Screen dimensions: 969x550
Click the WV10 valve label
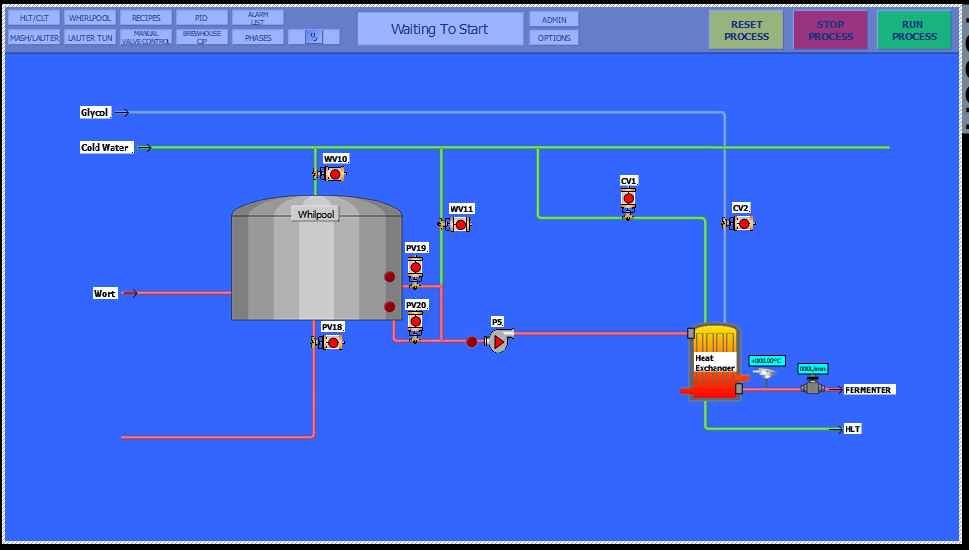336,159
